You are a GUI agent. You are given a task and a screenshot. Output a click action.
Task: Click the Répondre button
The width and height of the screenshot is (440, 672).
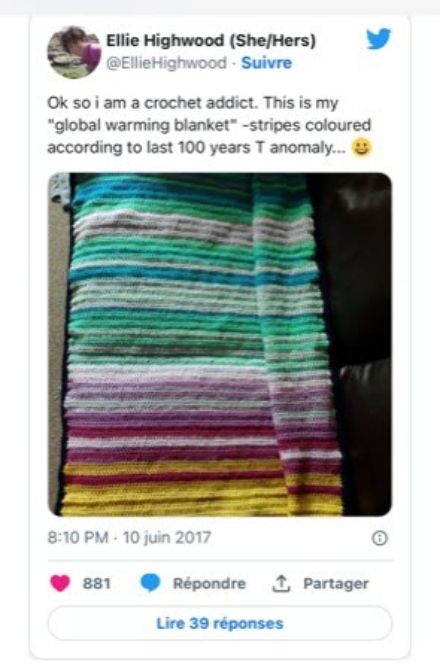209,583
